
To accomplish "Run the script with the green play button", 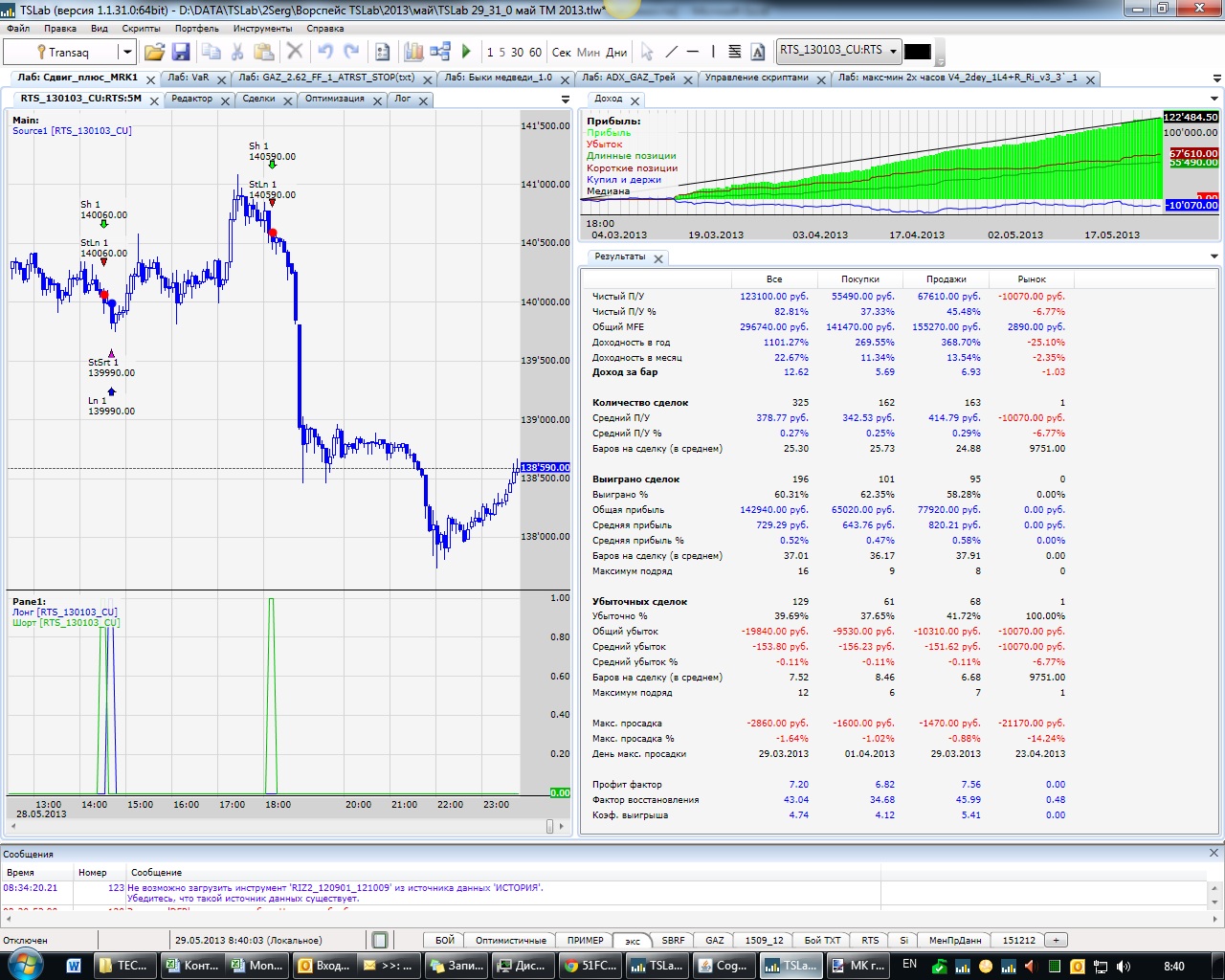I will click(466, 52).
